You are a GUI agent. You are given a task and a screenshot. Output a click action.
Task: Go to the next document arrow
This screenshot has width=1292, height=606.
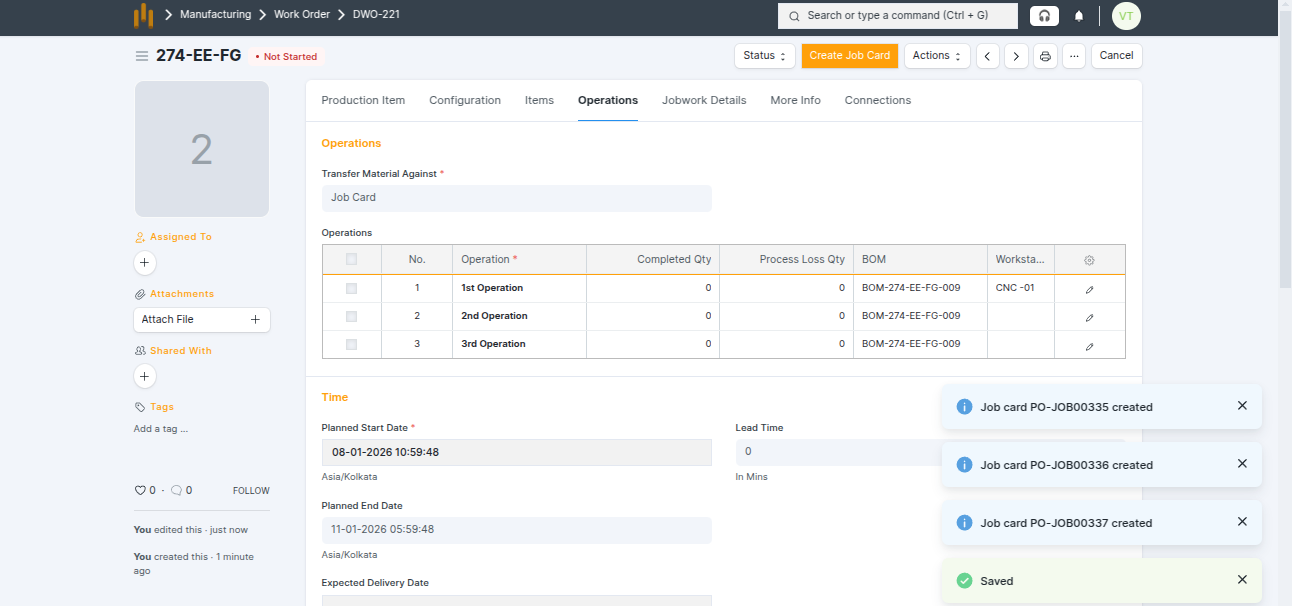[x=1016, y=56]
